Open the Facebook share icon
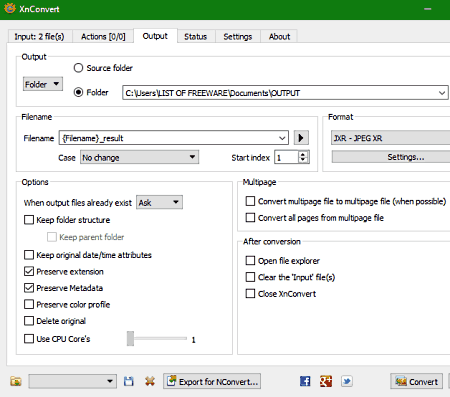This screenshot has width=450, height=397. pyautogui.click(x=305, y=381)
